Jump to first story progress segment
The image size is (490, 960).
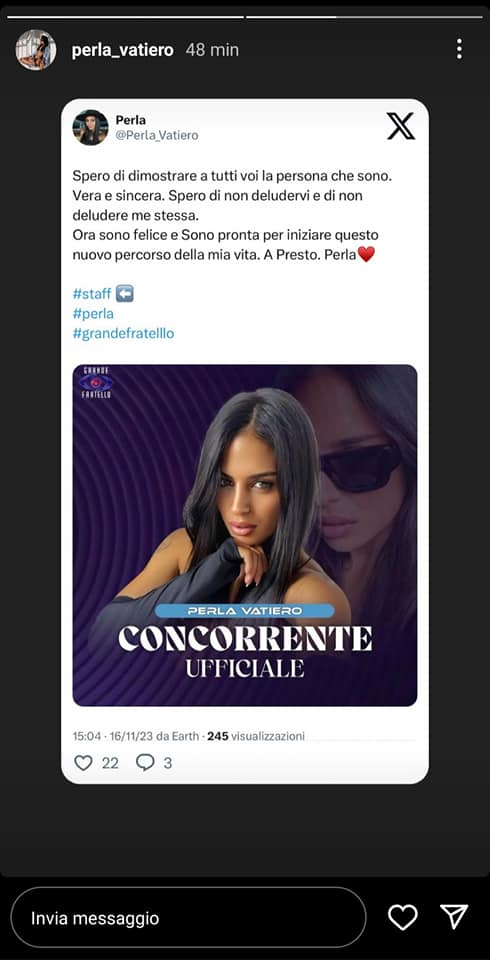pos(125,17)
